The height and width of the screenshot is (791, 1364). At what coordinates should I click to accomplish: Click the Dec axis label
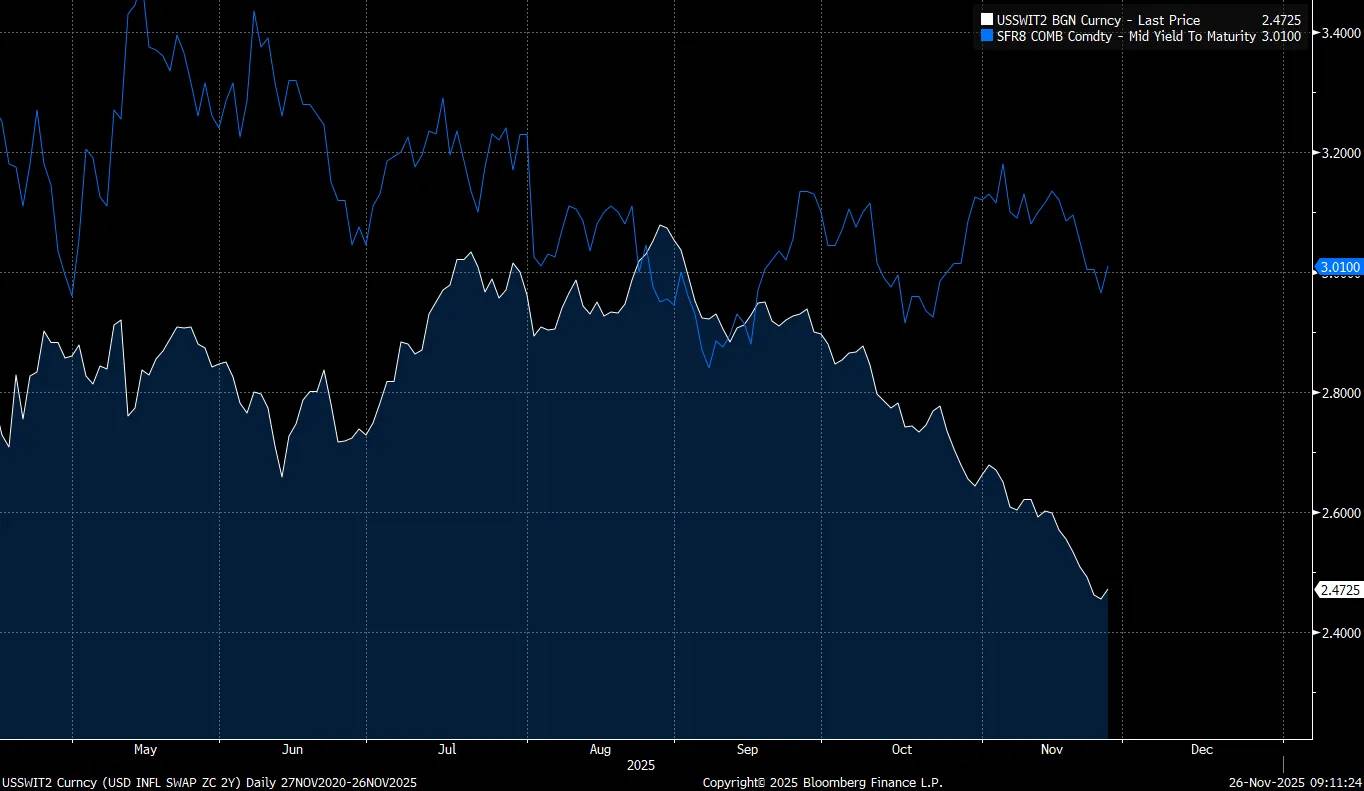click(1201, 749)
